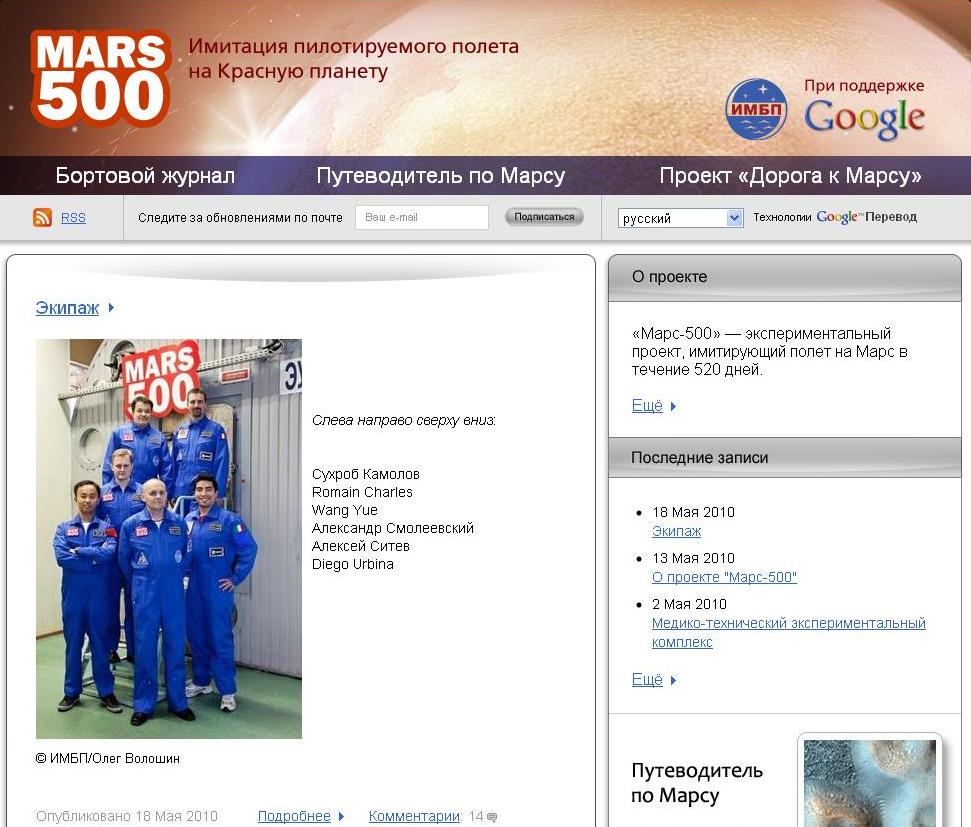Click the Ваш e-mail input field
971x827 pixels.
(x=422, y=217)
